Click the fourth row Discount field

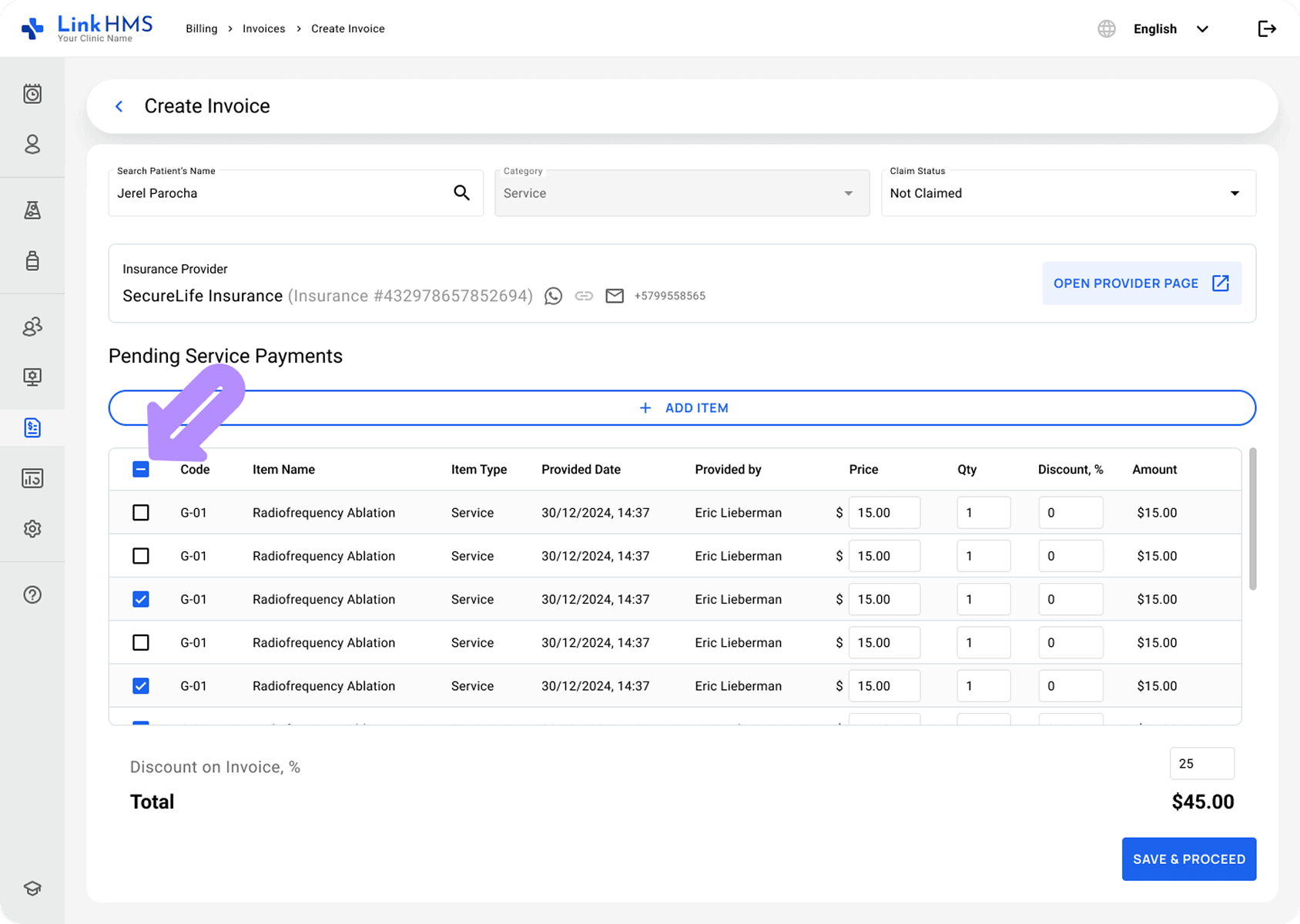[x=1070, y=642]
